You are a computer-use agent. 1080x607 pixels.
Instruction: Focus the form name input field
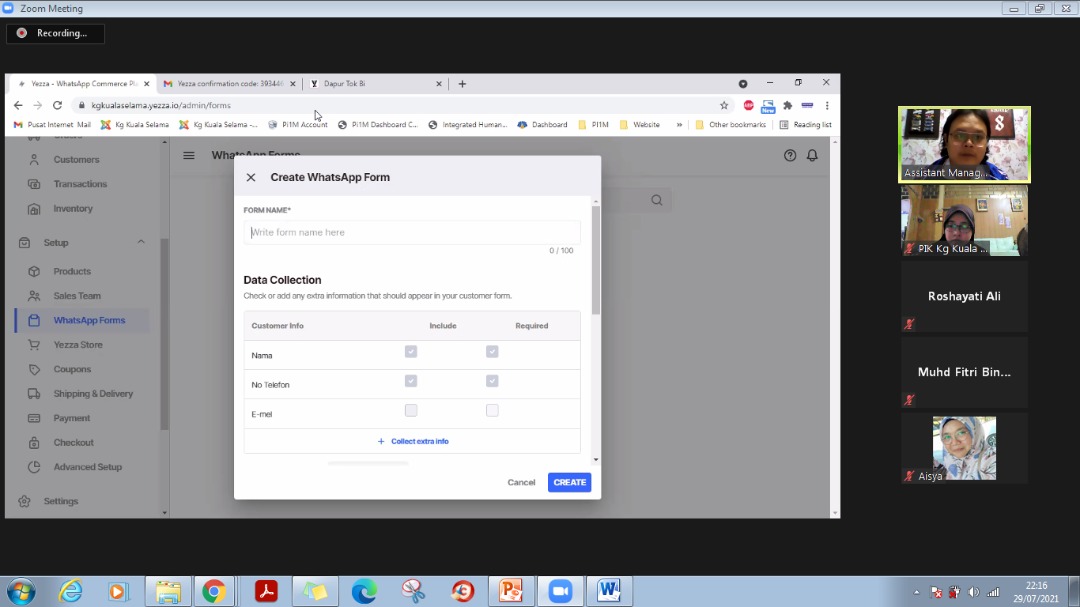pyautogui.click(x=412, y=232)
